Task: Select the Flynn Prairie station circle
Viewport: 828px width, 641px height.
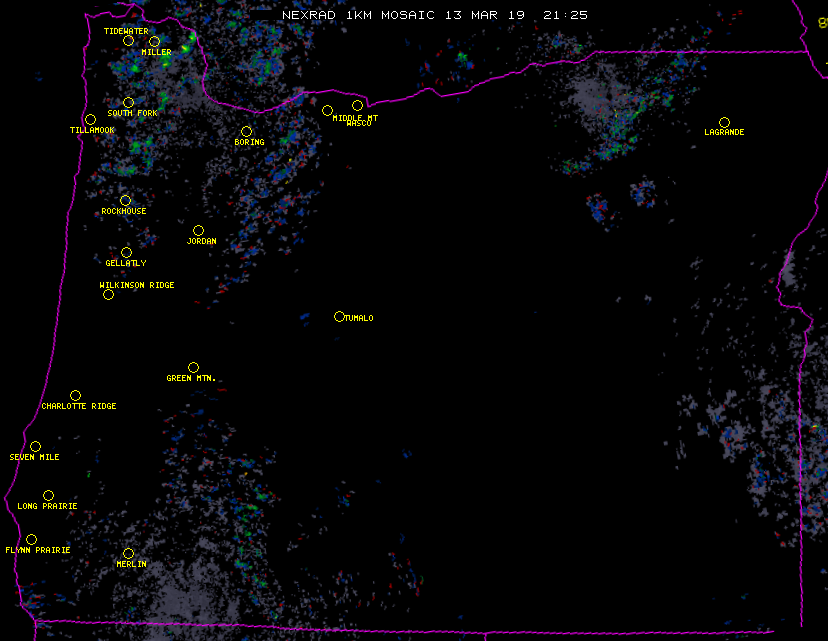Action: [31, 540]
